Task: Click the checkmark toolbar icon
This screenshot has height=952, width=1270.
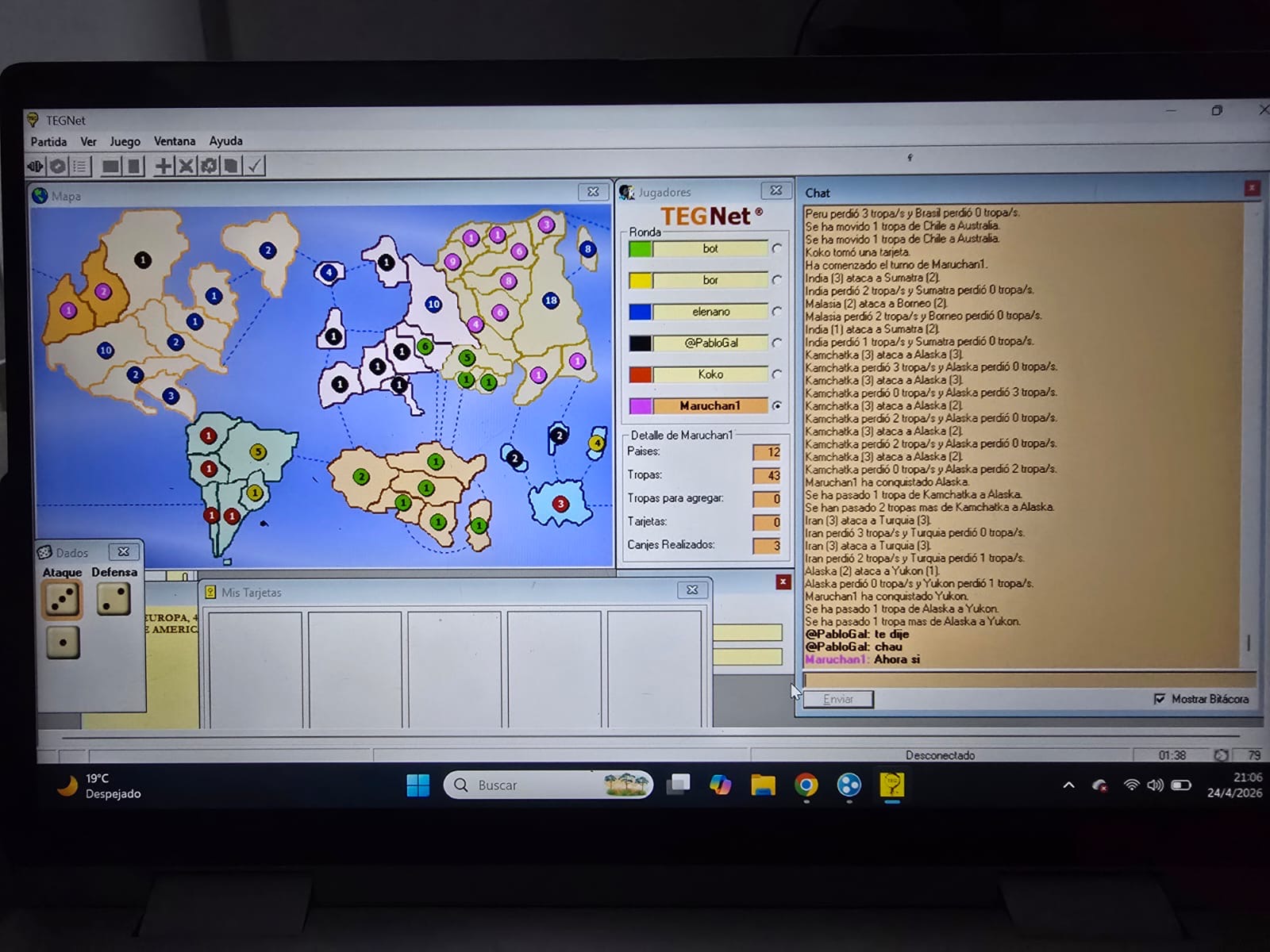Action: pos(254,166)
